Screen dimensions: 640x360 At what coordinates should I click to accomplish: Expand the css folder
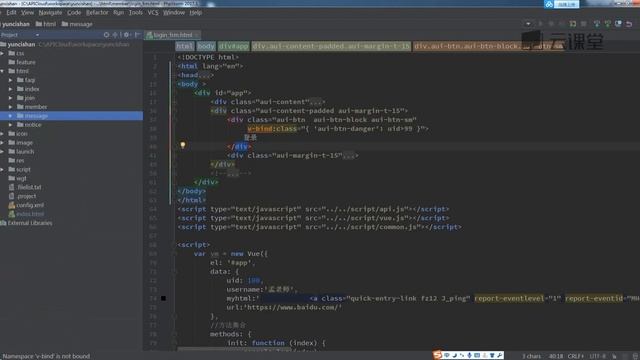coord(2,53)
